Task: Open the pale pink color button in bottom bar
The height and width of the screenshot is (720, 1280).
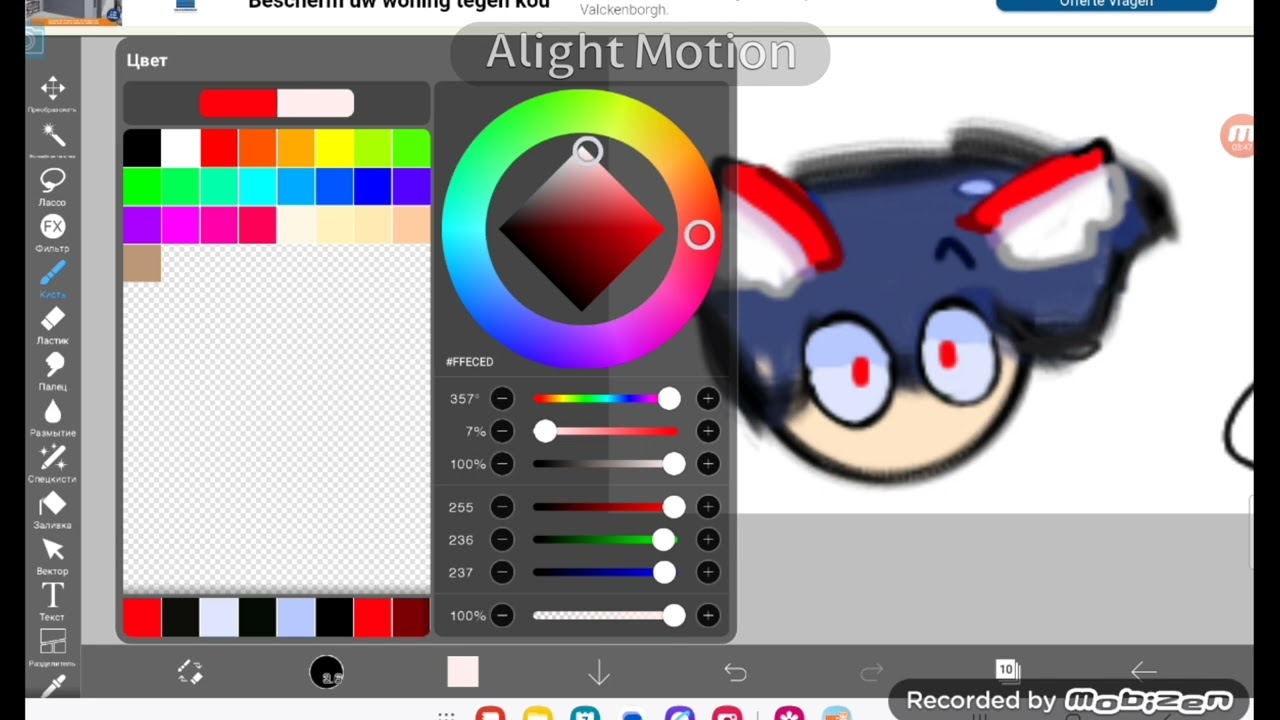Action: coord(463,672)
